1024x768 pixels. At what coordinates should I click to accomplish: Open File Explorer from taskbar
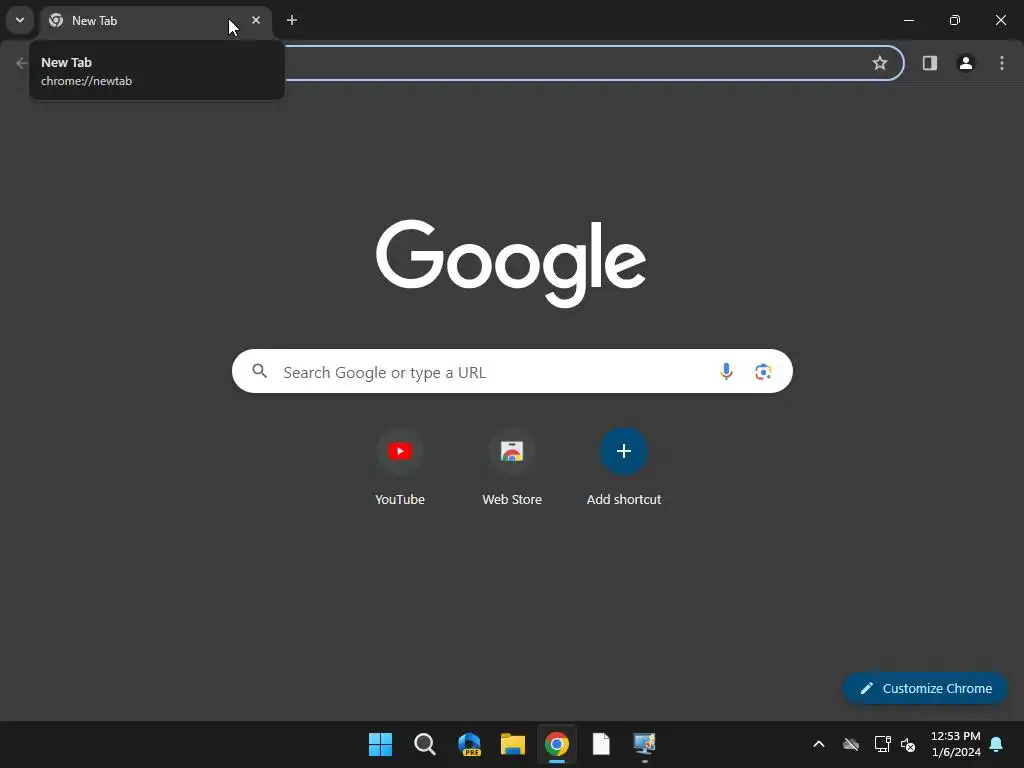coord(513,744)
